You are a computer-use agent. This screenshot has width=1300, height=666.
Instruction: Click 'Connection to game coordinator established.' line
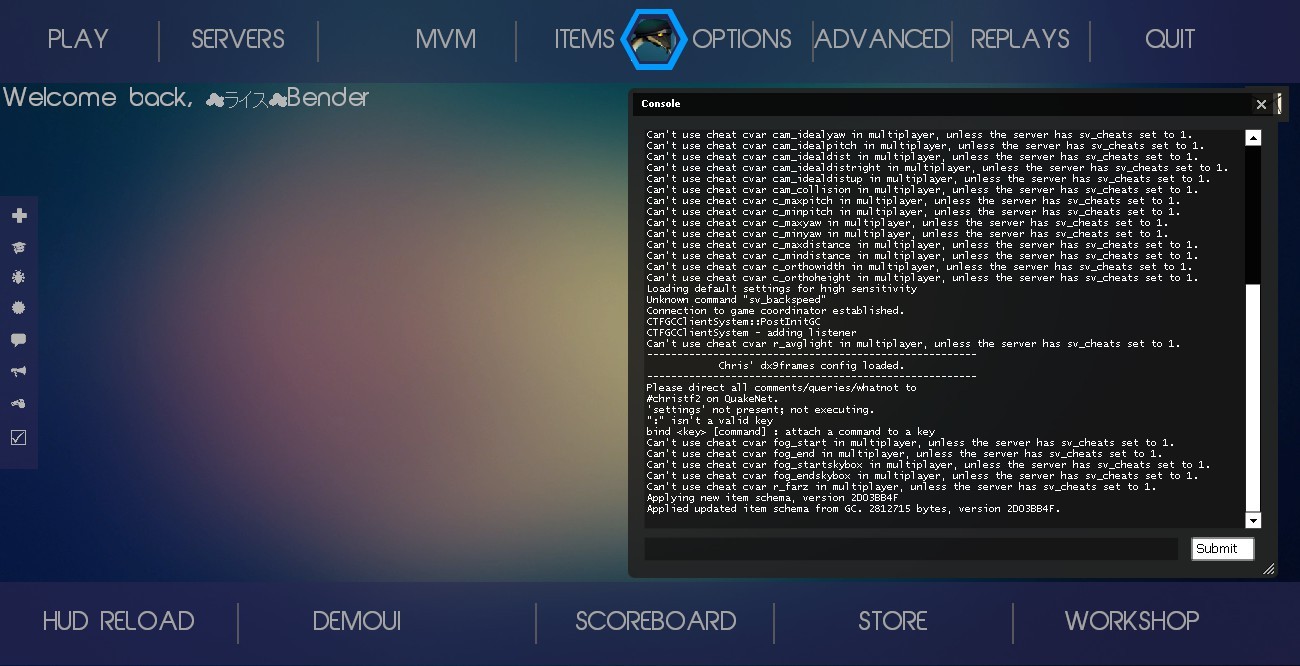[x=775, y=311]
